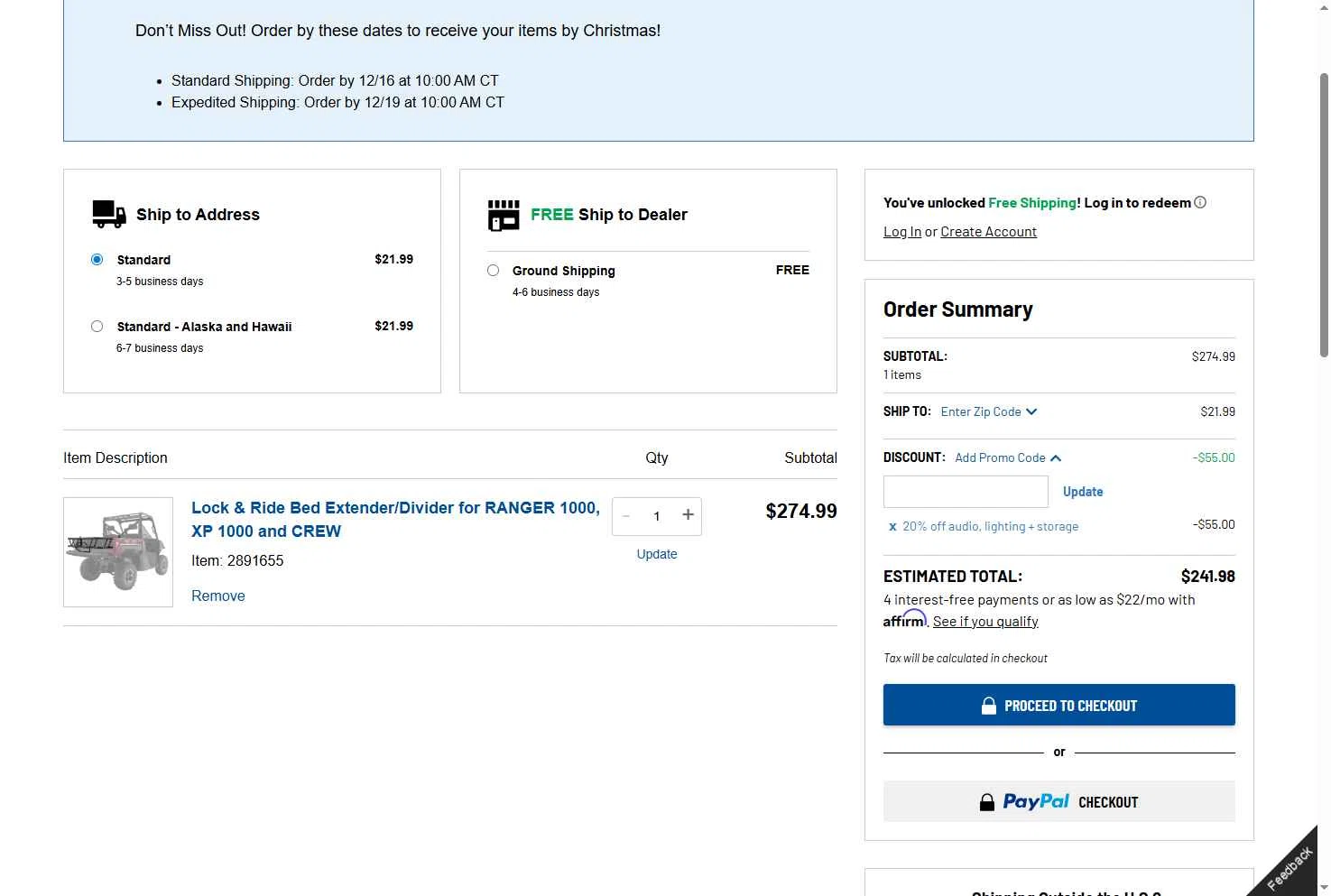This screenshot has height=896, width=1331.
Task: Click the Expedited Shipping order-by date line
Action: tap(337, 103)
